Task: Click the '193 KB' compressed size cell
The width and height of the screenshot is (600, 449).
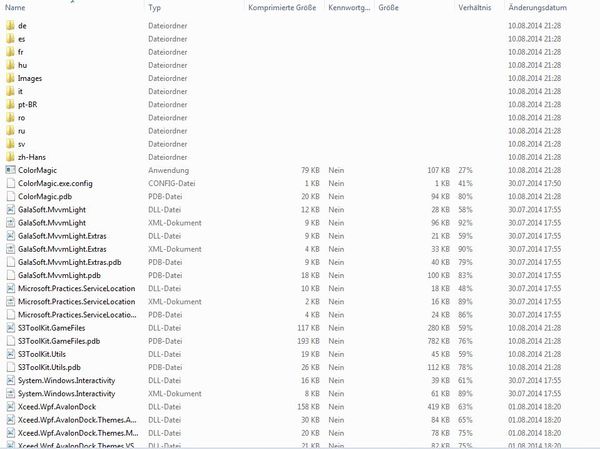Action: point(308,341)
